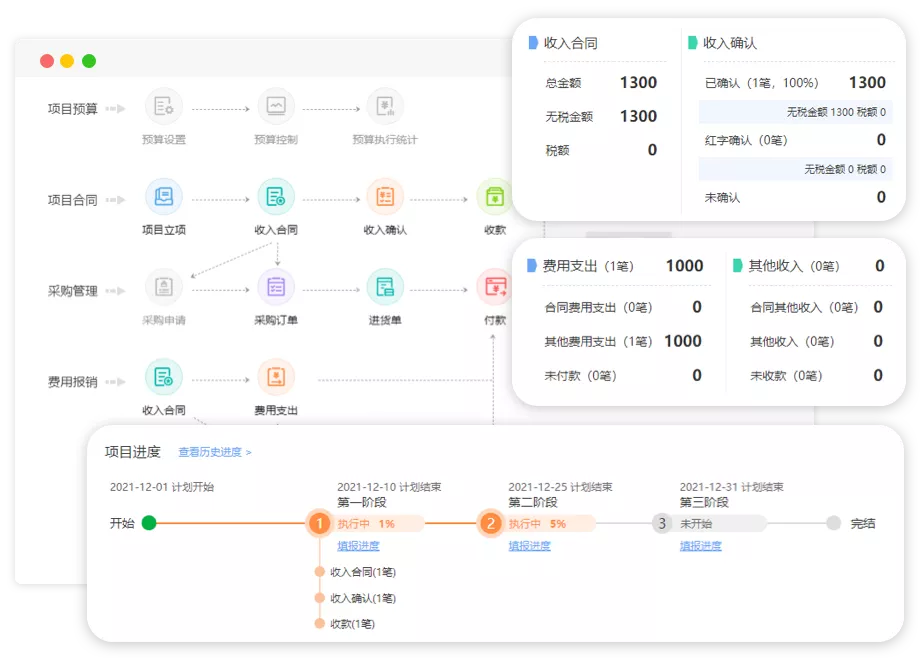The width and height of the screenshot is (920, 660).
Task: Select stage 2 marker on progress timeline
Action: pyautogui.click(x=490, y=523)
